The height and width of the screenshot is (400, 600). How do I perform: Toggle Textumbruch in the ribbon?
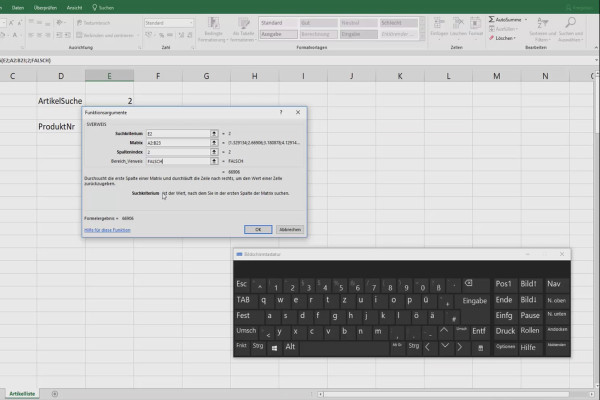pyautogui.click(x=94, y=23)
